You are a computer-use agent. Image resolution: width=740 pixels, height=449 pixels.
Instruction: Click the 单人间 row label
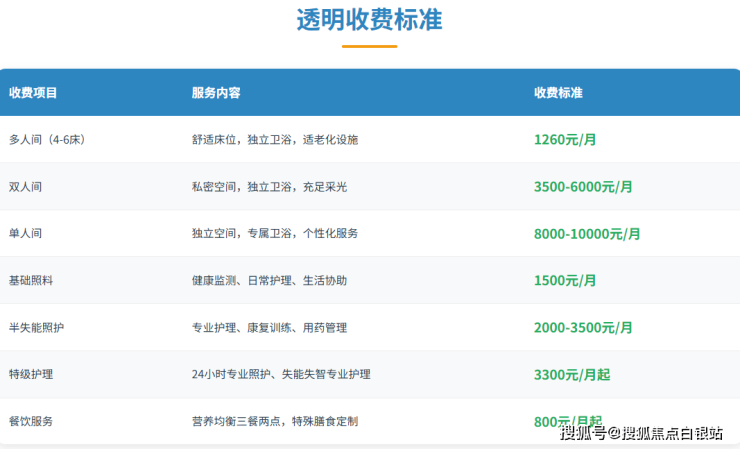point(25,233)
